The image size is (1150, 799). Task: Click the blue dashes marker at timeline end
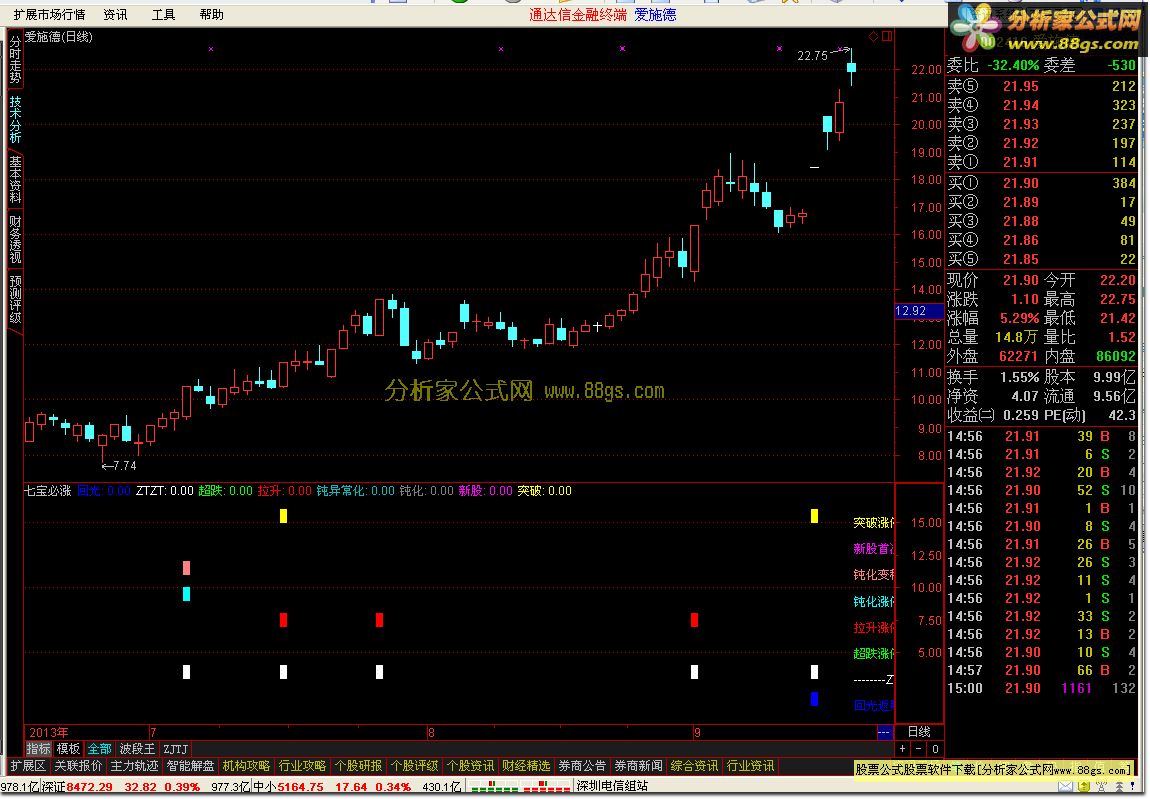point(885,732)
